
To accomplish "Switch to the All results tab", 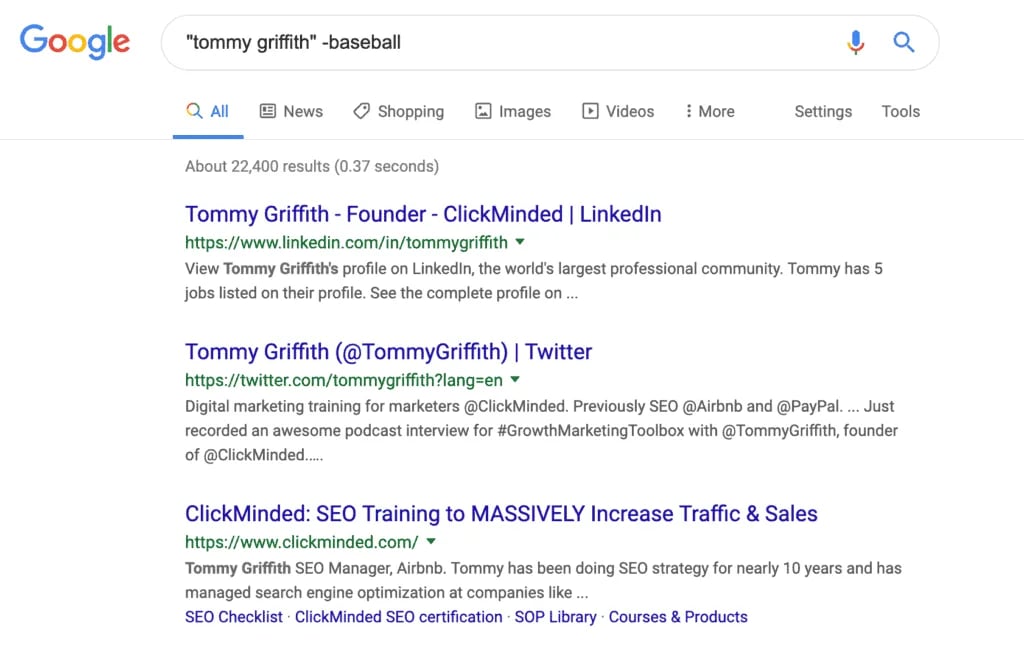I will (x=208, y=112).
